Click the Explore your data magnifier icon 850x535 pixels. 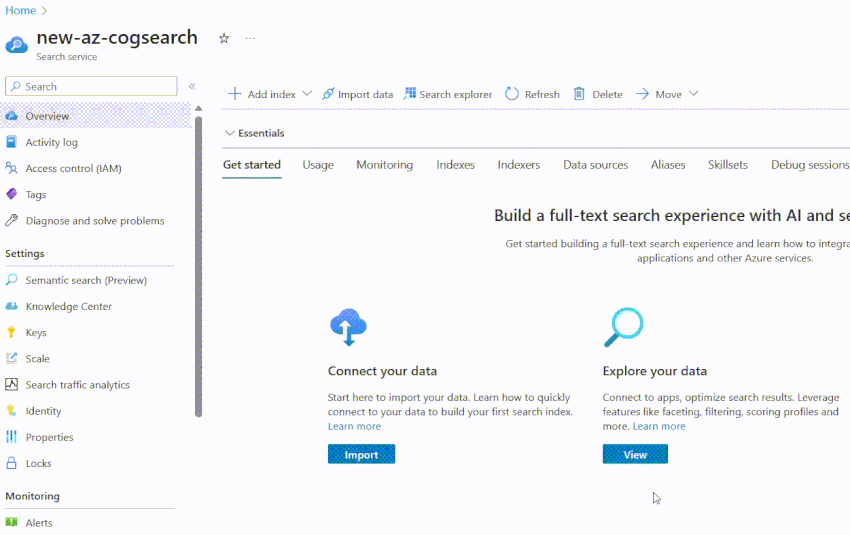click(623, 327)
